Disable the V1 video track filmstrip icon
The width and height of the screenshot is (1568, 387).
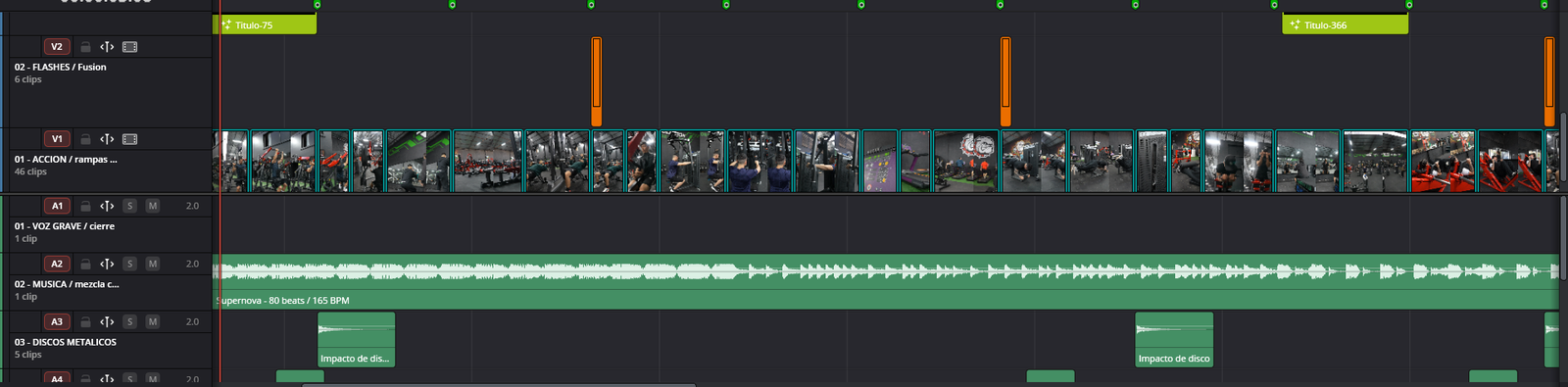pyautogui.click(x=129, y=139)
